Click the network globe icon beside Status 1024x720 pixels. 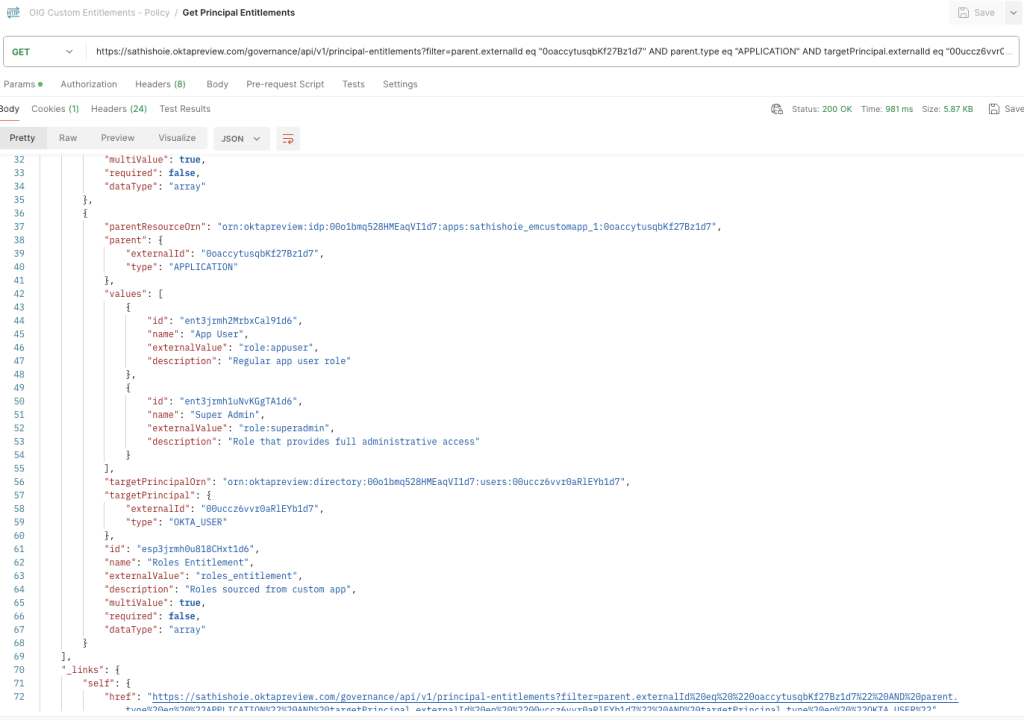(x=776, y=109)
